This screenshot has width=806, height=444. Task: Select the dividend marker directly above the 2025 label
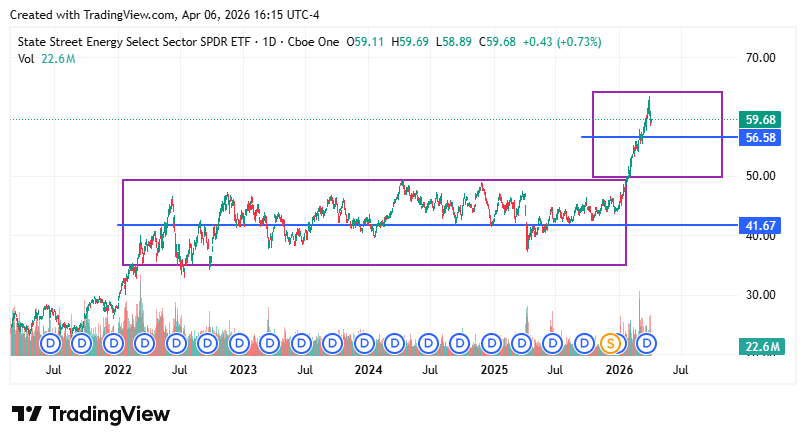click(x=491, y=343)
